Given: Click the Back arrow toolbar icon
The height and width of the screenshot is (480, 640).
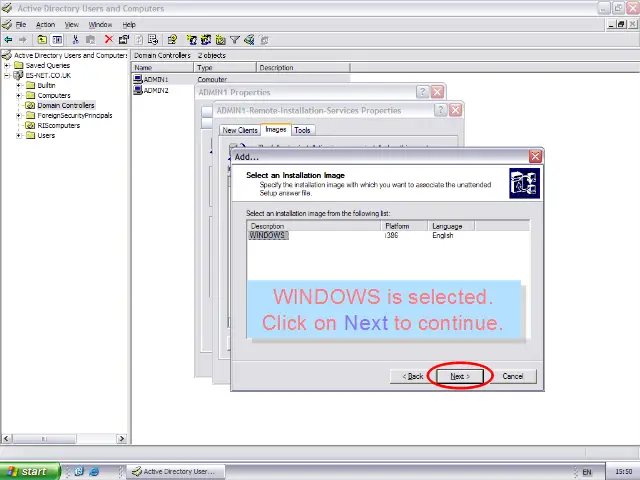Looking at the screenshot, I should click(8, 40).
